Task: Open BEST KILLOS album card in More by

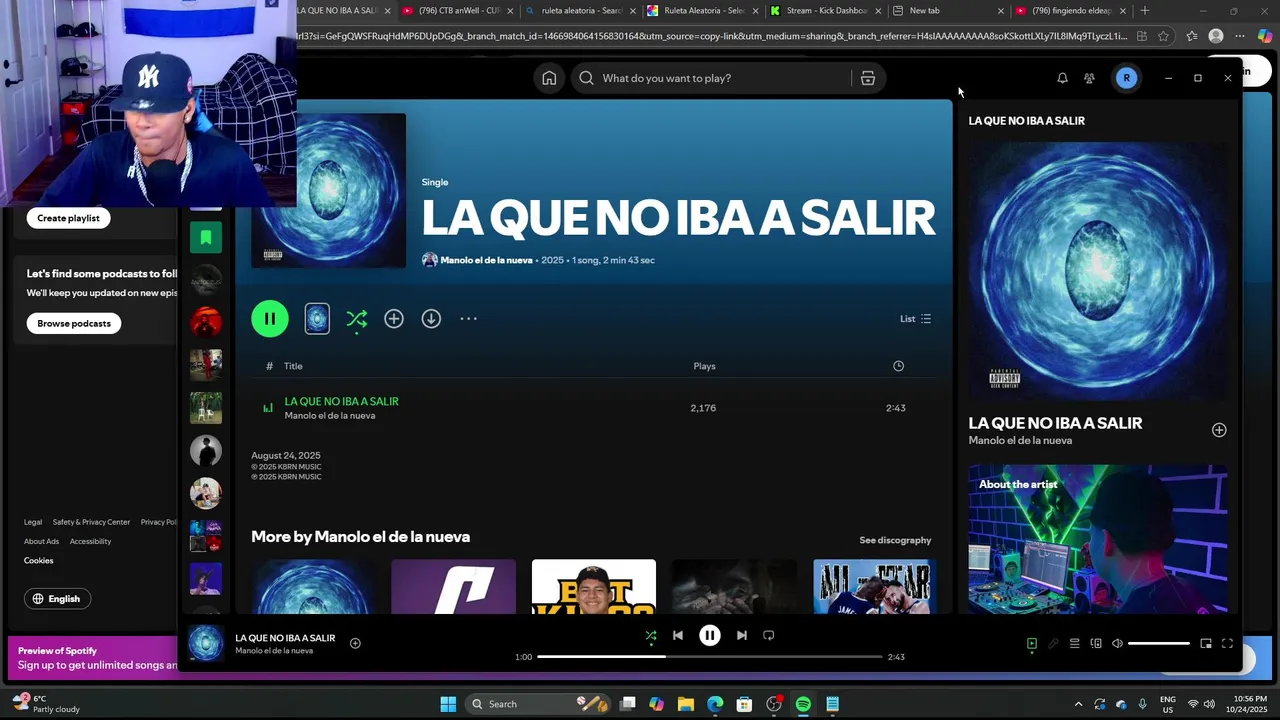Action: coord(594,587)
